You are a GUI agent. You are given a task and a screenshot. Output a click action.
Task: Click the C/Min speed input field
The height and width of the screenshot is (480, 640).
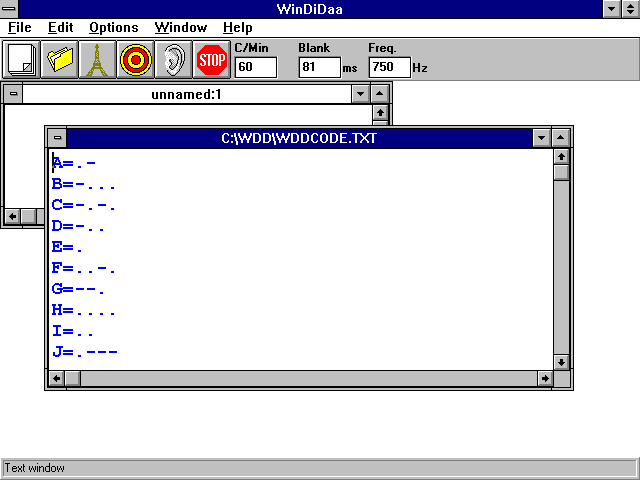tap(257, 67)
